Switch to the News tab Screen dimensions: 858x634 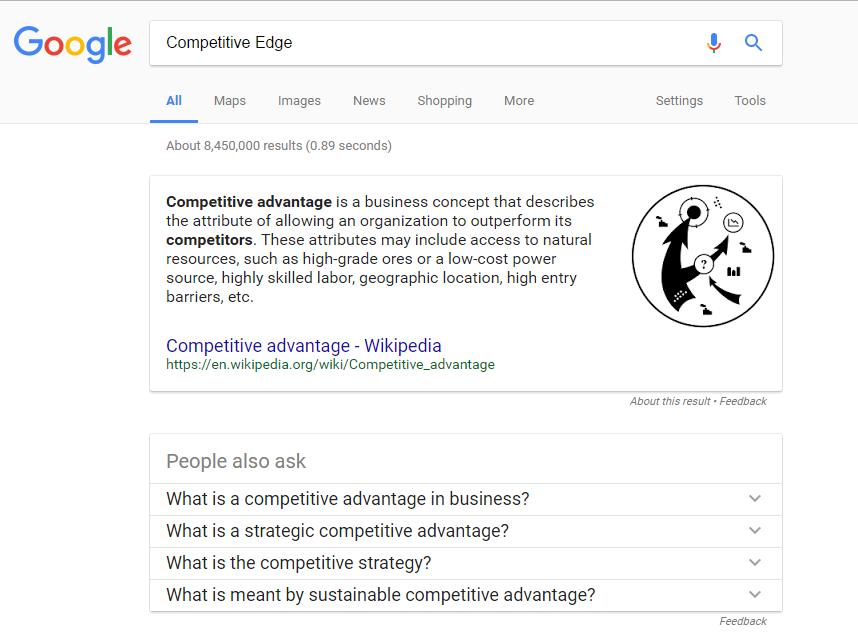(x=368, y=101)
